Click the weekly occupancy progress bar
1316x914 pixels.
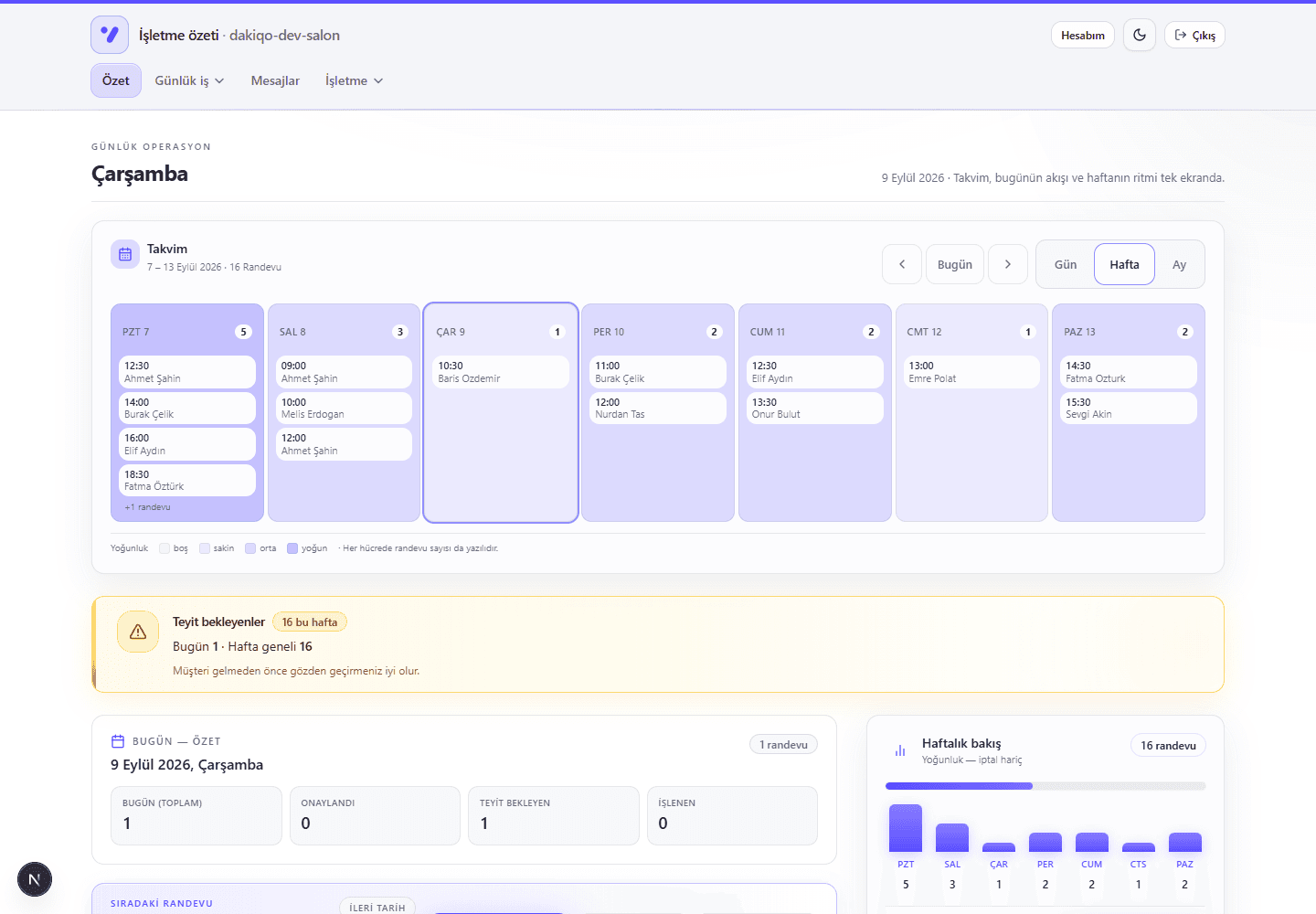(x=1045, y=786)
